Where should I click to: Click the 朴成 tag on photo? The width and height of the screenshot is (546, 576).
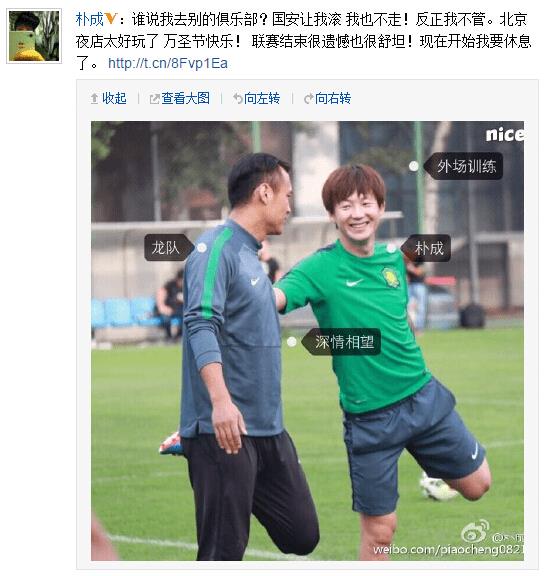[x=425, y=248]
